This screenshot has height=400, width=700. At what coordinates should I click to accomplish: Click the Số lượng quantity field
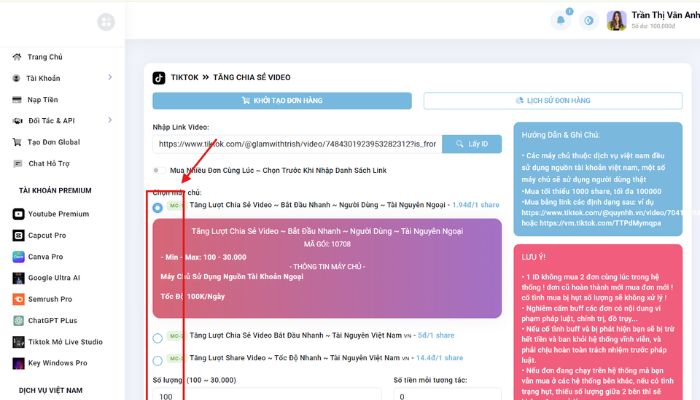267,395
